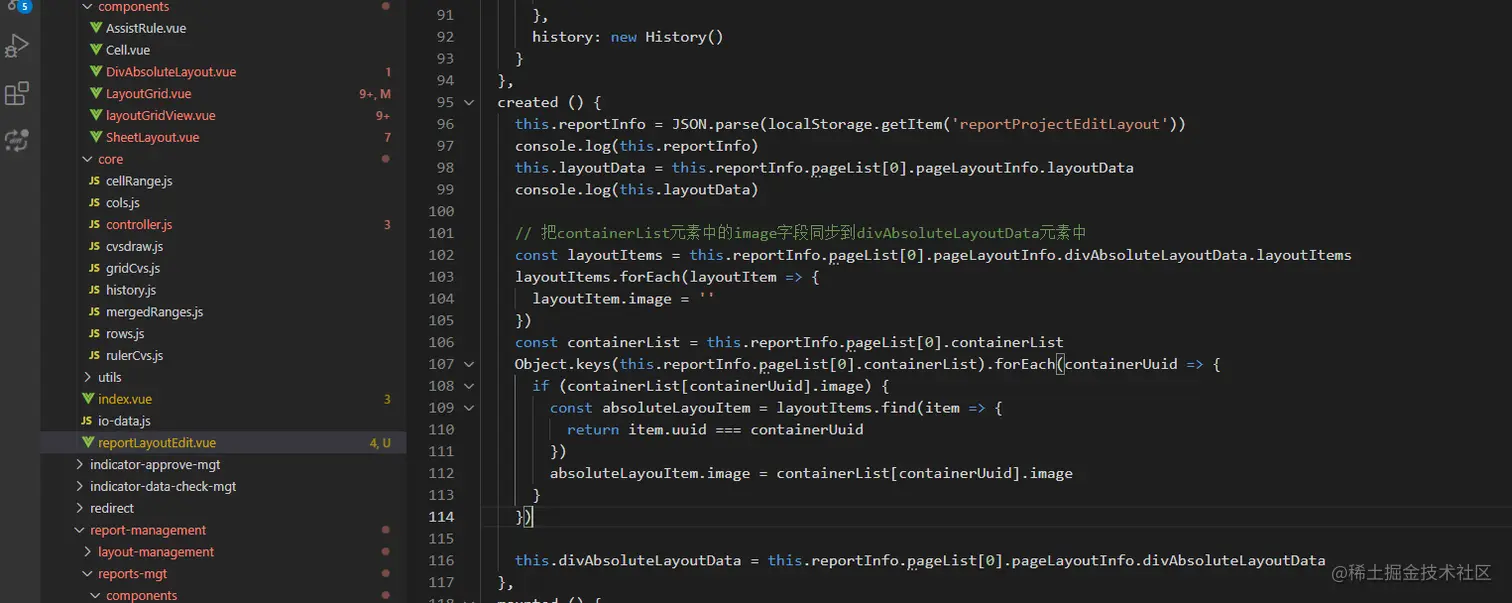The width and height of the screenshot is (1512, 603).
Task: Click the 'reportProjectEditLayout' string literal
Action: 1063,124
